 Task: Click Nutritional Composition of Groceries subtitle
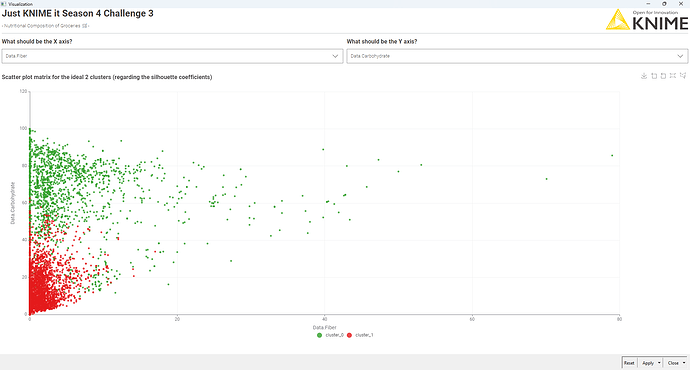click(x=45, y=26)
